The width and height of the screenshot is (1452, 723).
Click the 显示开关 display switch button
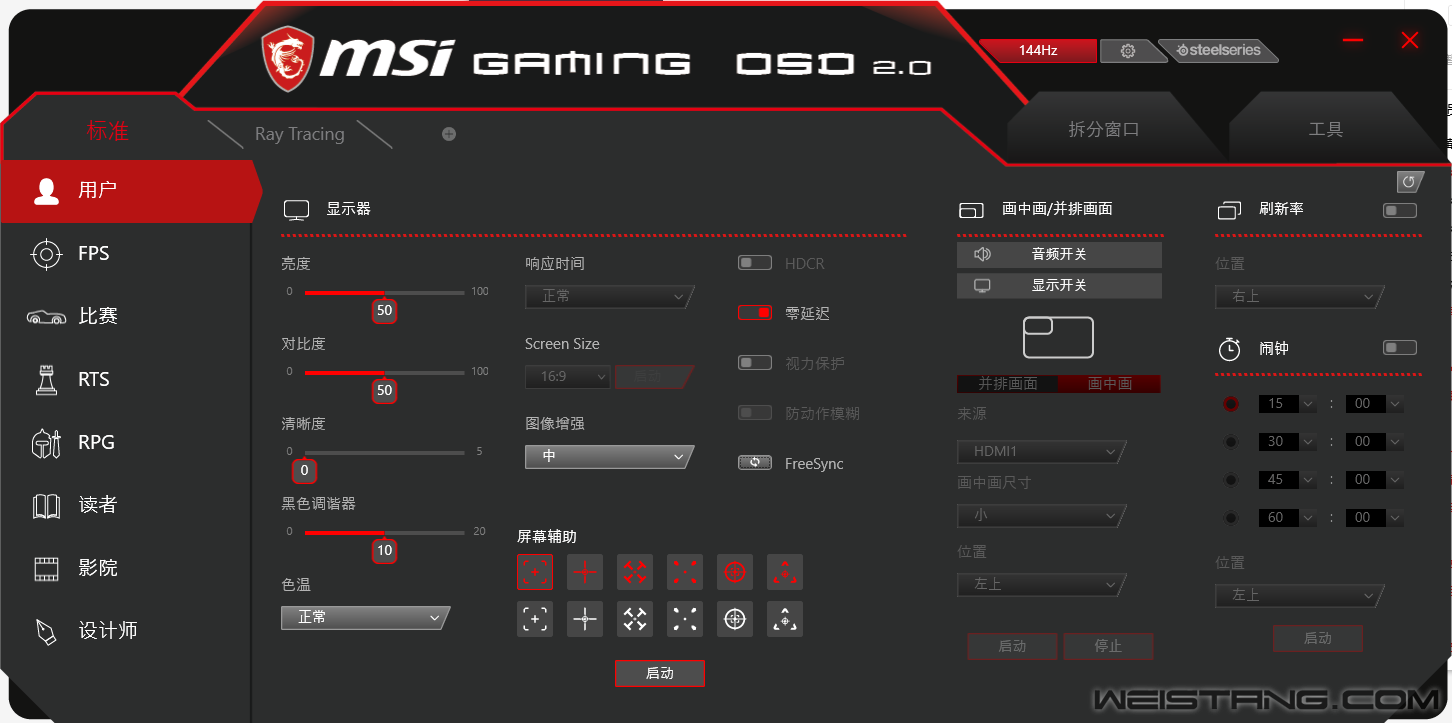1059,286
